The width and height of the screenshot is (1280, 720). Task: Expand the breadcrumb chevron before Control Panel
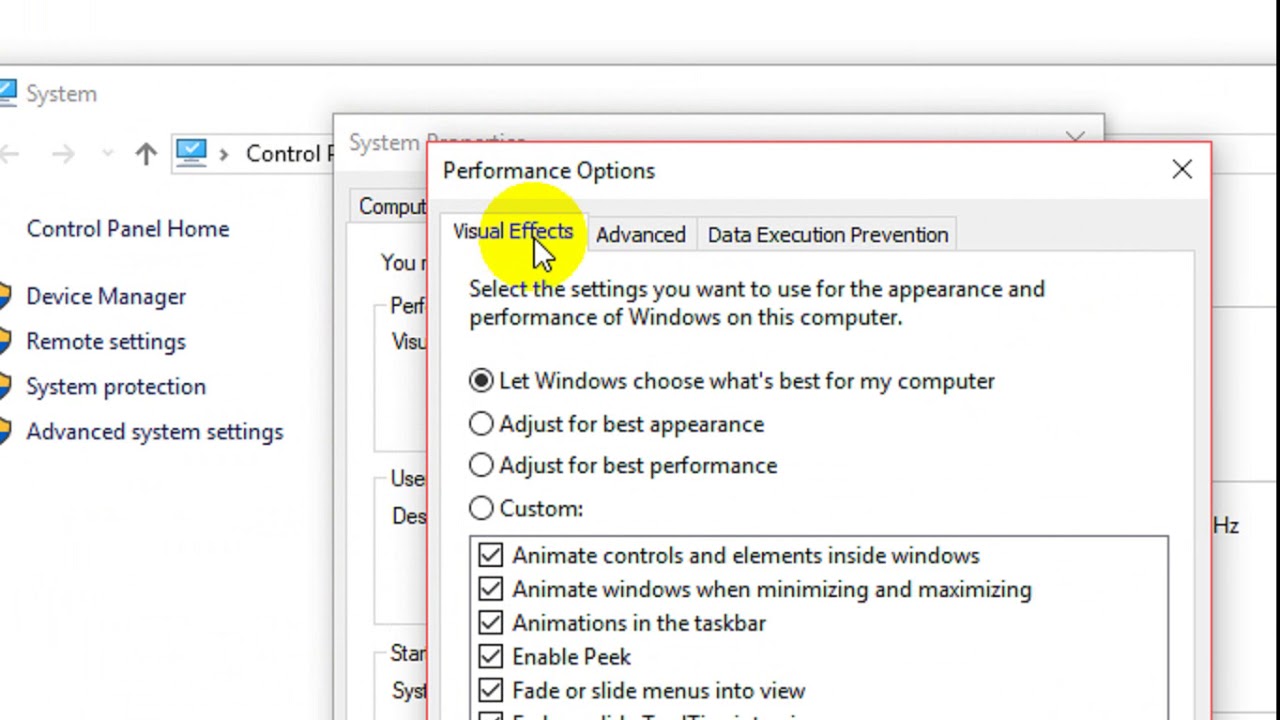224,154
